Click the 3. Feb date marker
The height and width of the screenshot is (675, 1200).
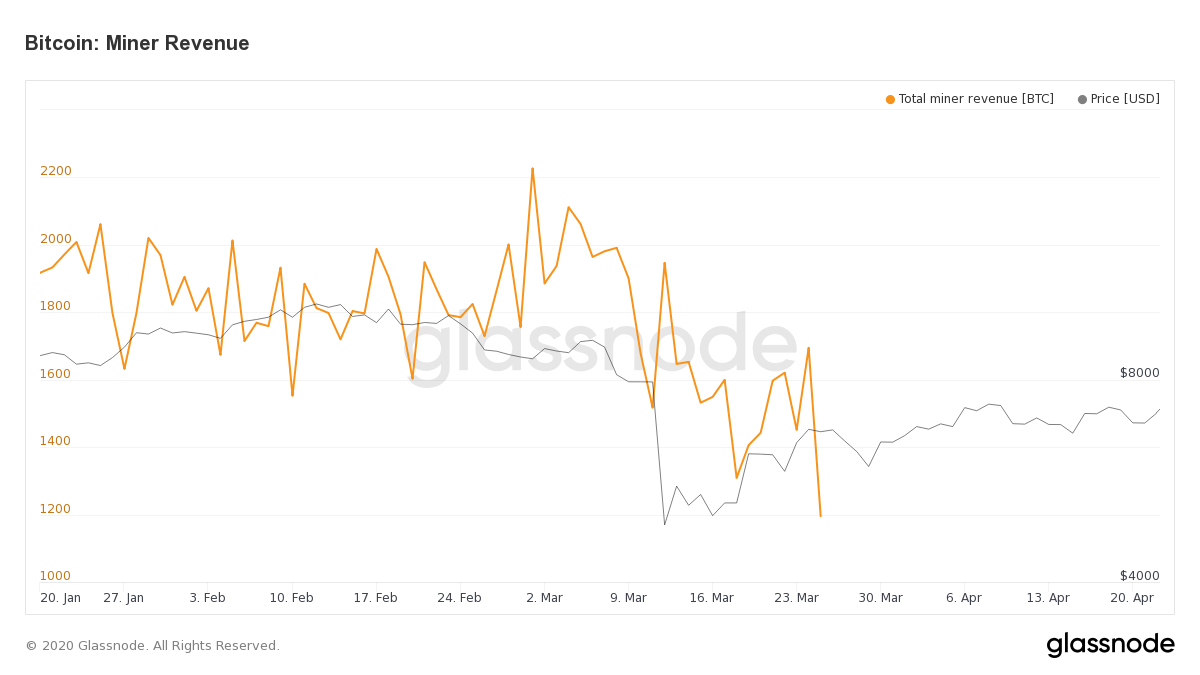pyautogui.click(x=207, y=598)
